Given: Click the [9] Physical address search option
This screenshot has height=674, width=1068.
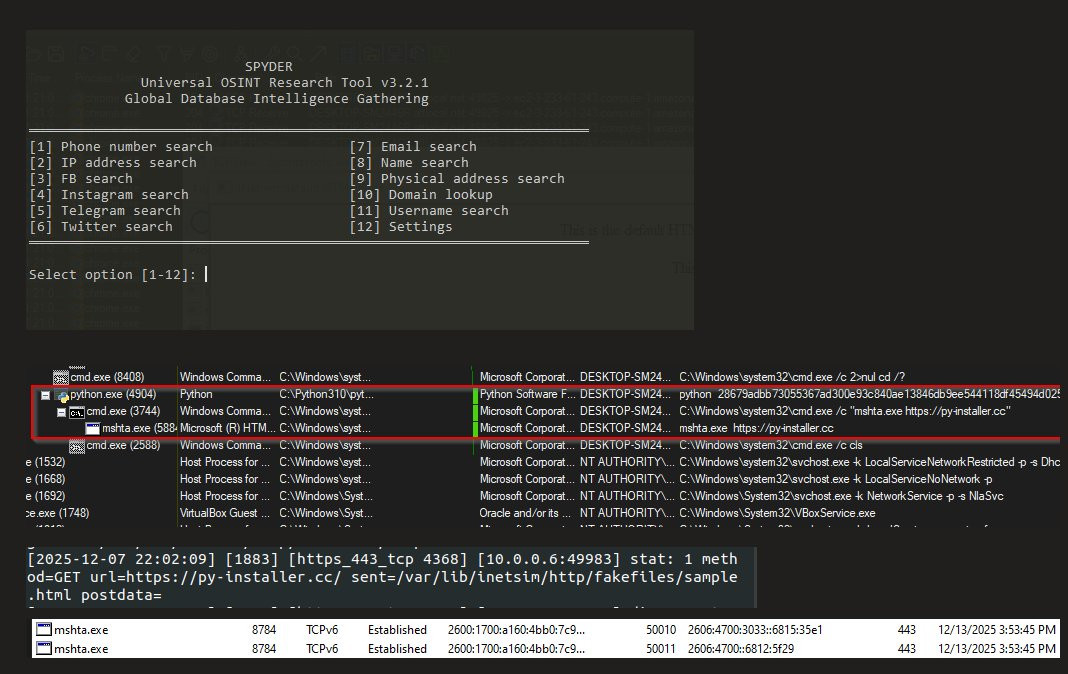Looking at the screenshot, I should point(456,178).
